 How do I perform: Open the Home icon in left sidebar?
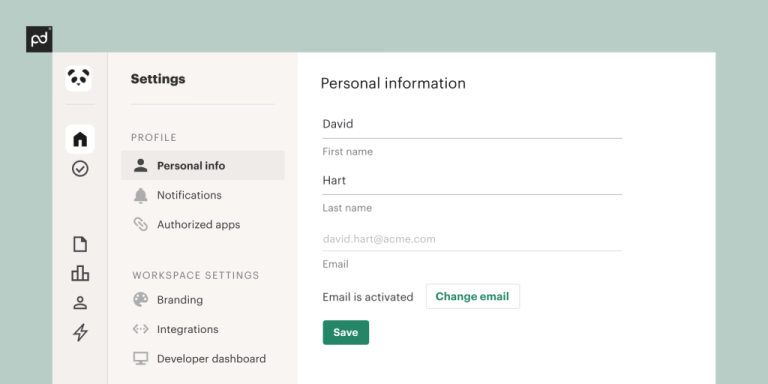click(x=80, y=139)
